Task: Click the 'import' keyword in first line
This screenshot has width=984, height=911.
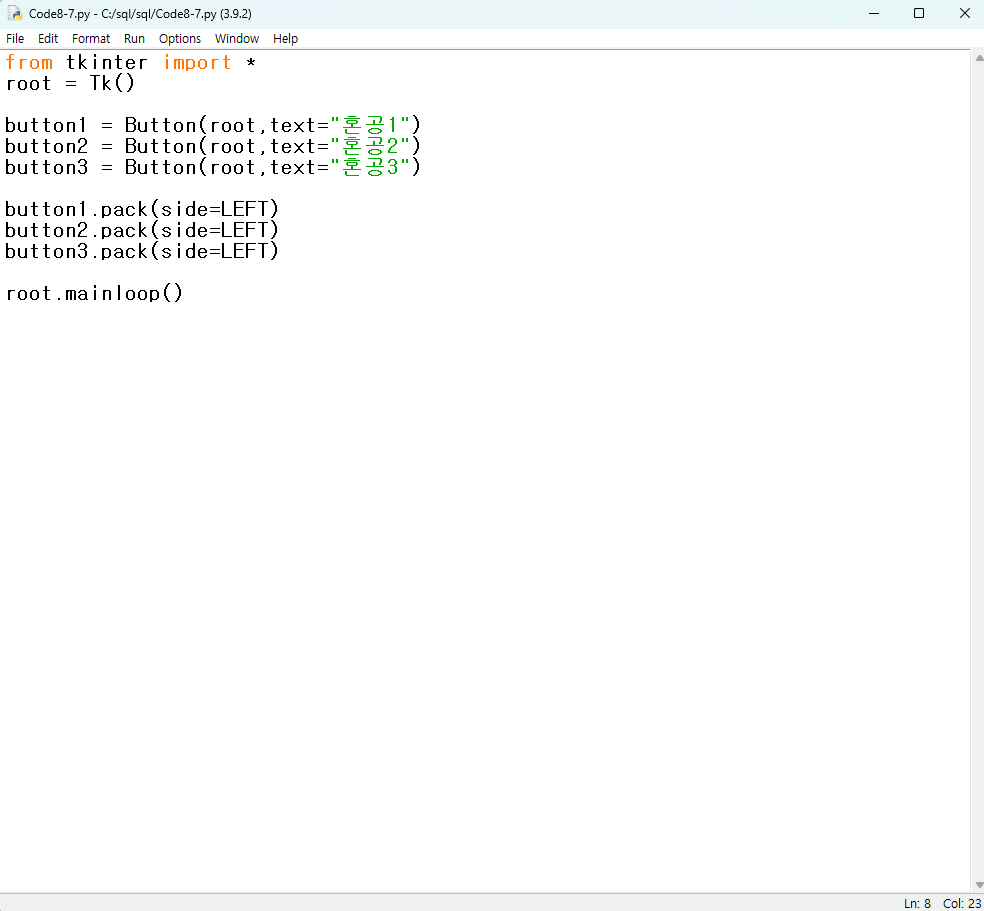Action: (197, 63)
